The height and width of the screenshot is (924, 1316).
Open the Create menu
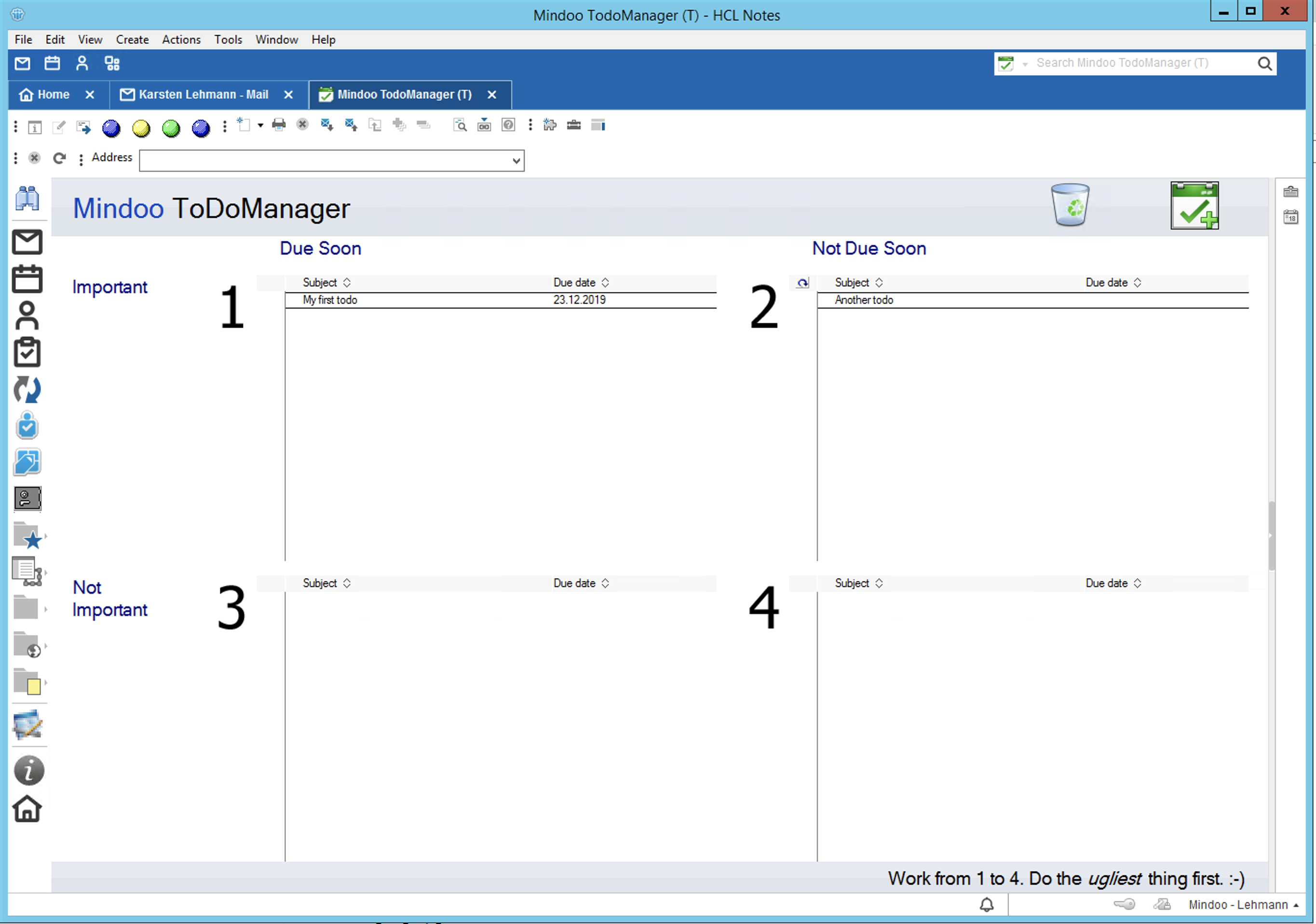[133, 40]
